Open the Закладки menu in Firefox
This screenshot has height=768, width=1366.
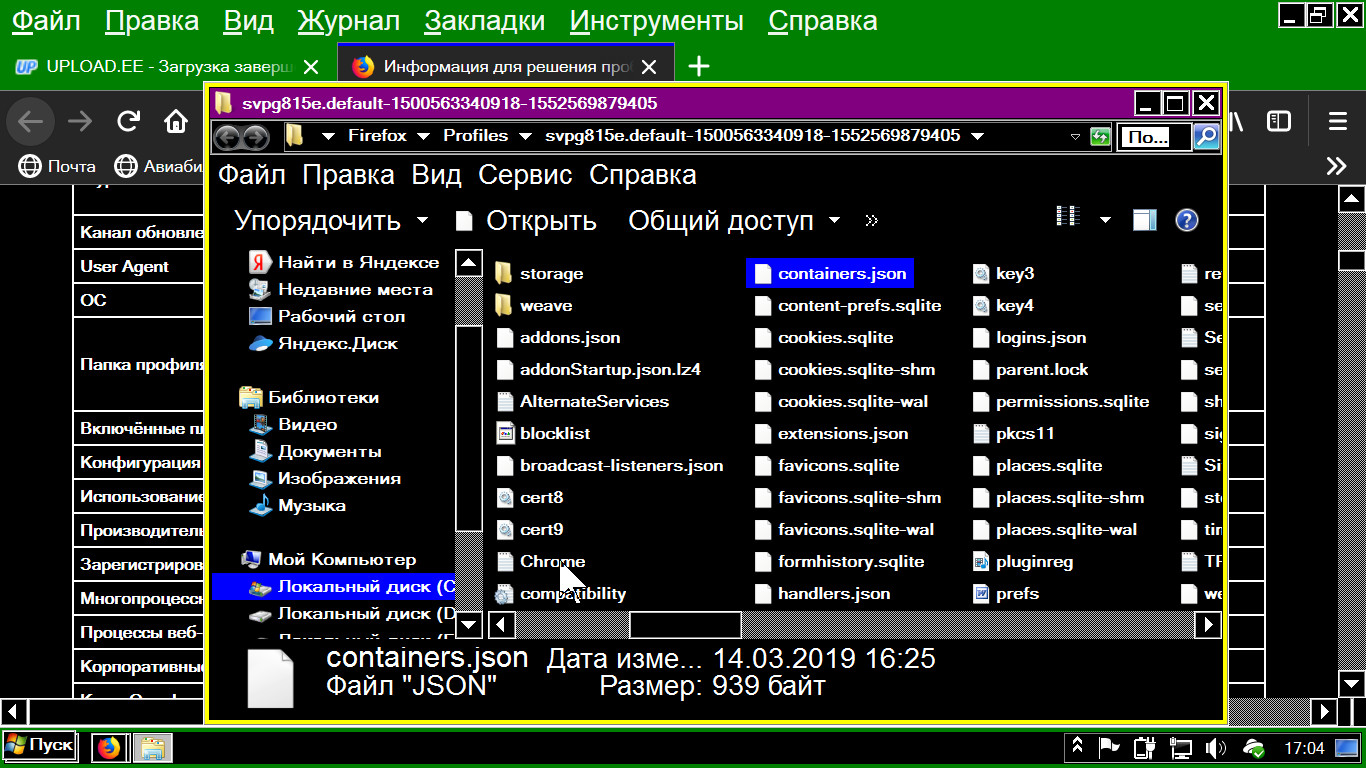484,21
